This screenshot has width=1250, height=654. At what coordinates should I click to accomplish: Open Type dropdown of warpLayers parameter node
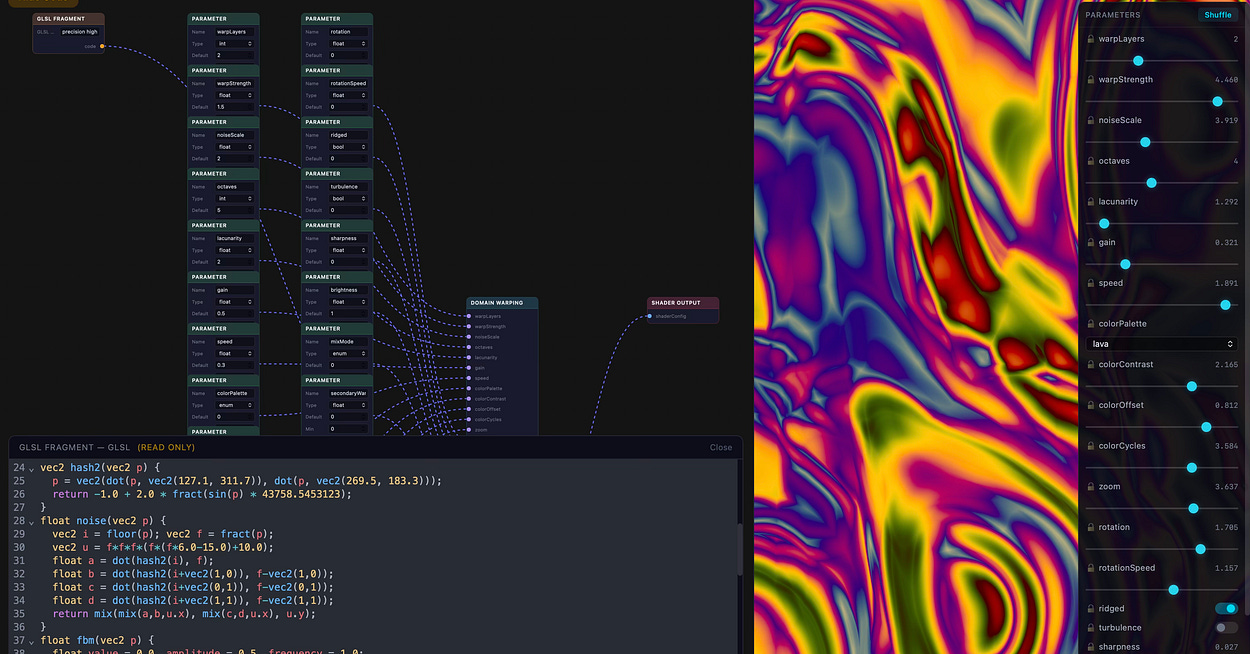235,43
